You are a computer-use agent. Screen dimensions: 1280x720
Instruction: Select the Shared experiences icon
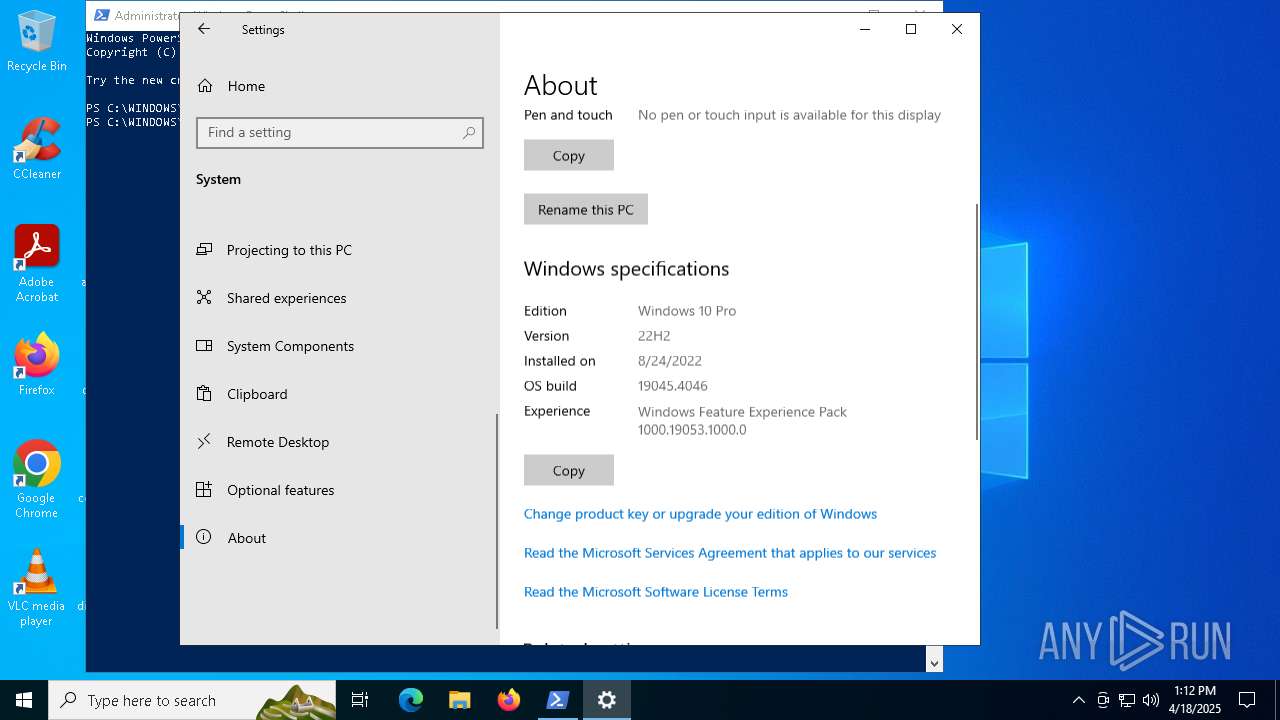204,298
